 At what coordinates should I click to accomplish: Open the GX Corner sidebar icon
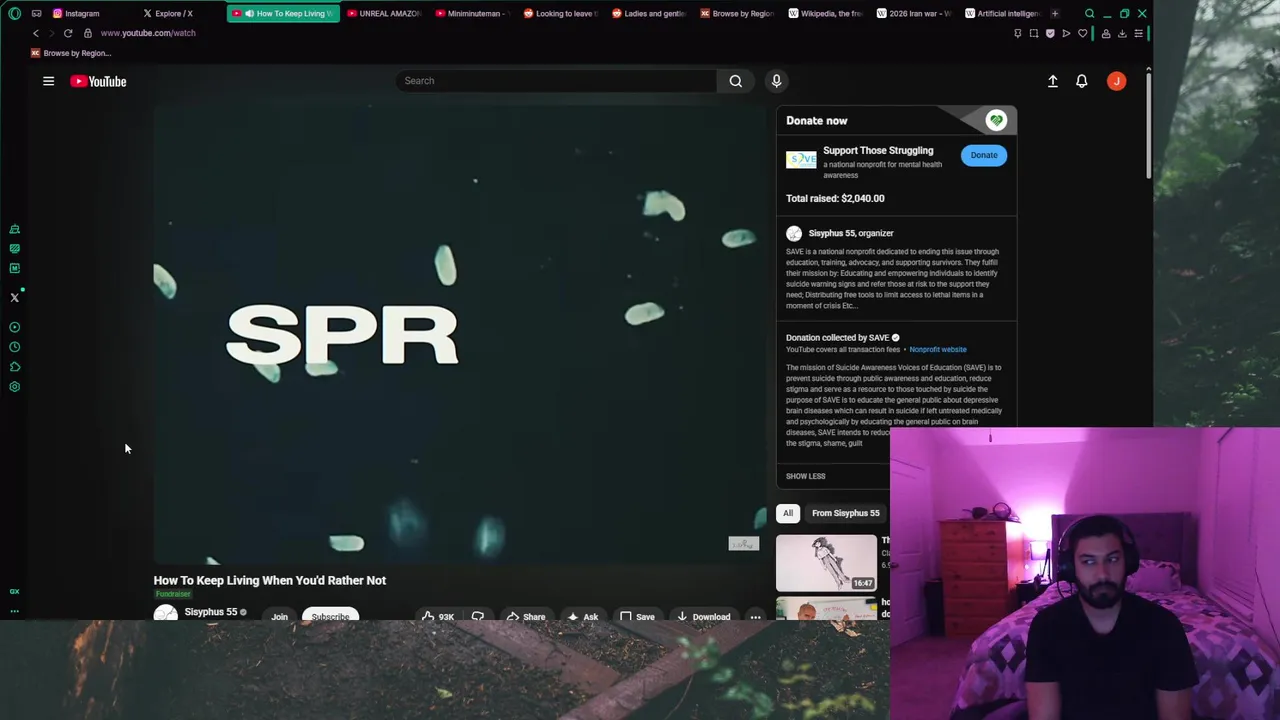[14, 591]
